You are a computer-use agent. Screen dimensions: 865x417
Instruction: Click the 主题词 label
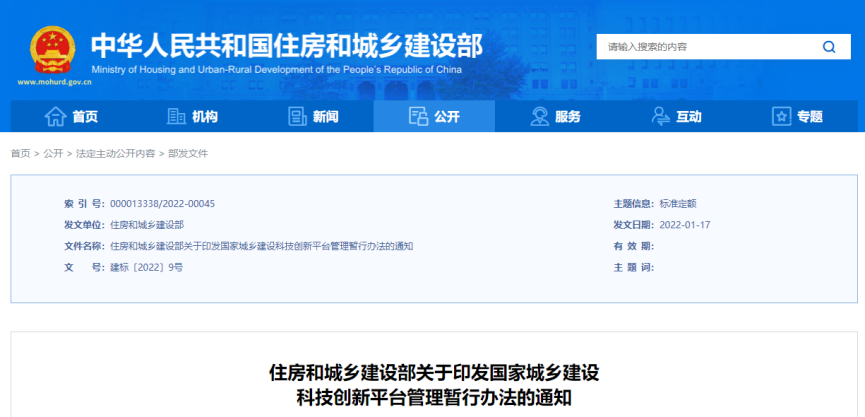pyautogui.click(x=634, y=268)
